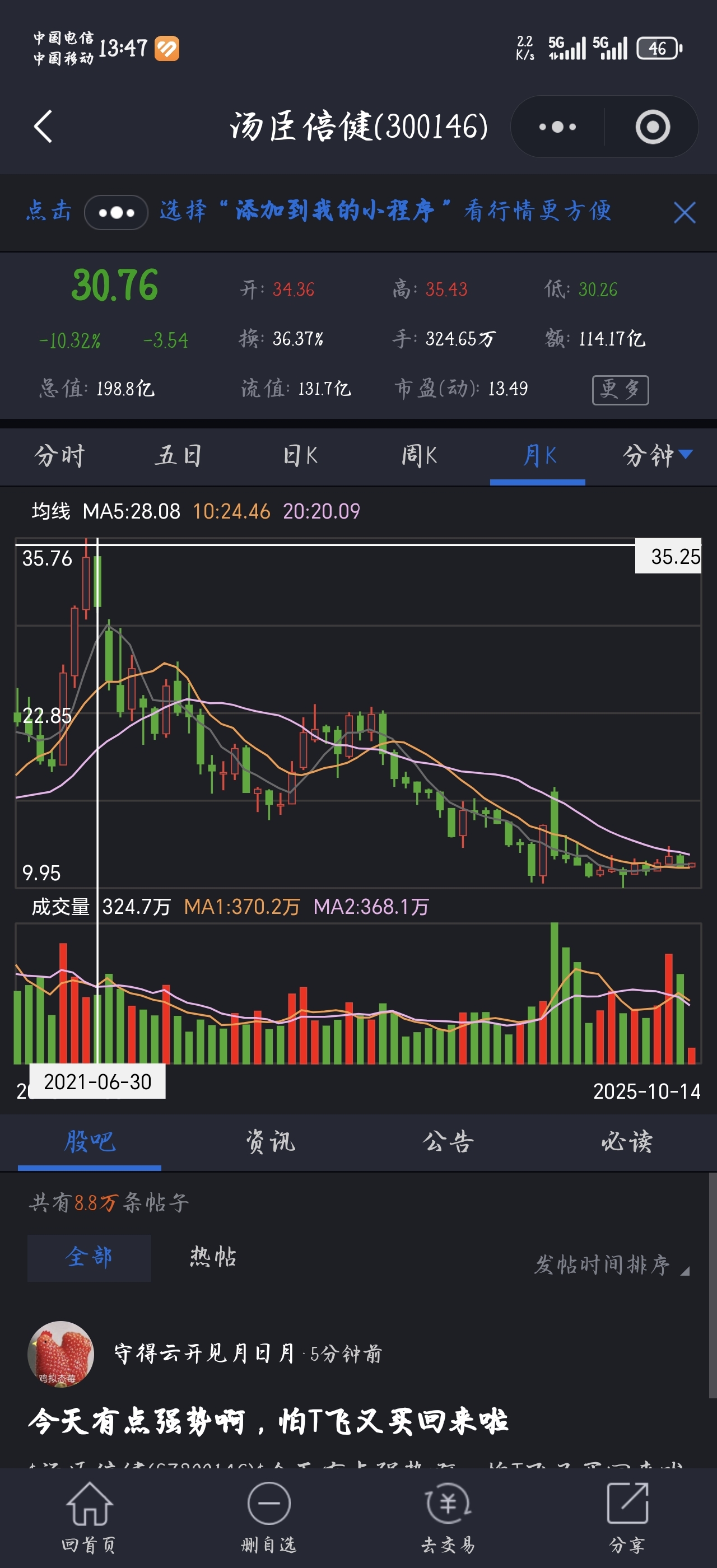Tap the 共有8.8万条帖子 count text
The image size is (717, 1568).
109,1202
